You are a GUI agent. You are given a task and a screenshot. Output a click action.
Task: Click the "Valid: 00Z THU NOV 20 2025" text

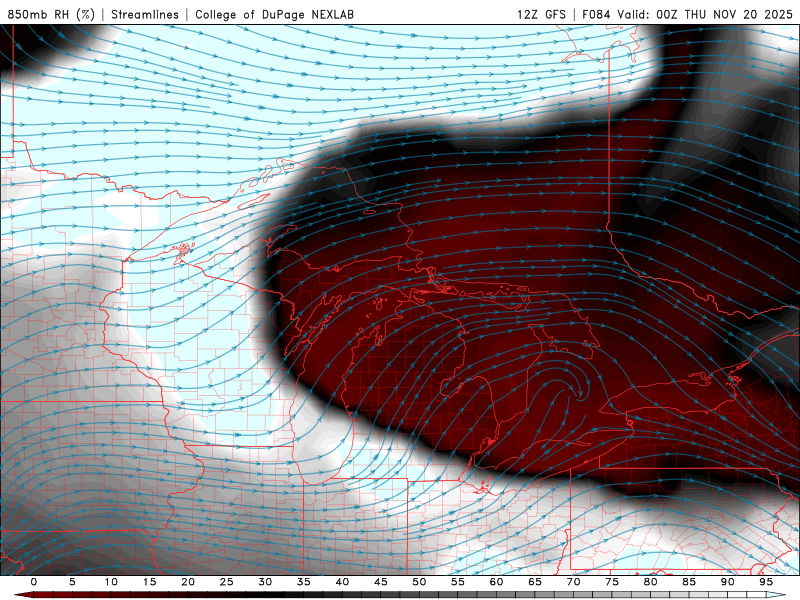pos(705,14)
